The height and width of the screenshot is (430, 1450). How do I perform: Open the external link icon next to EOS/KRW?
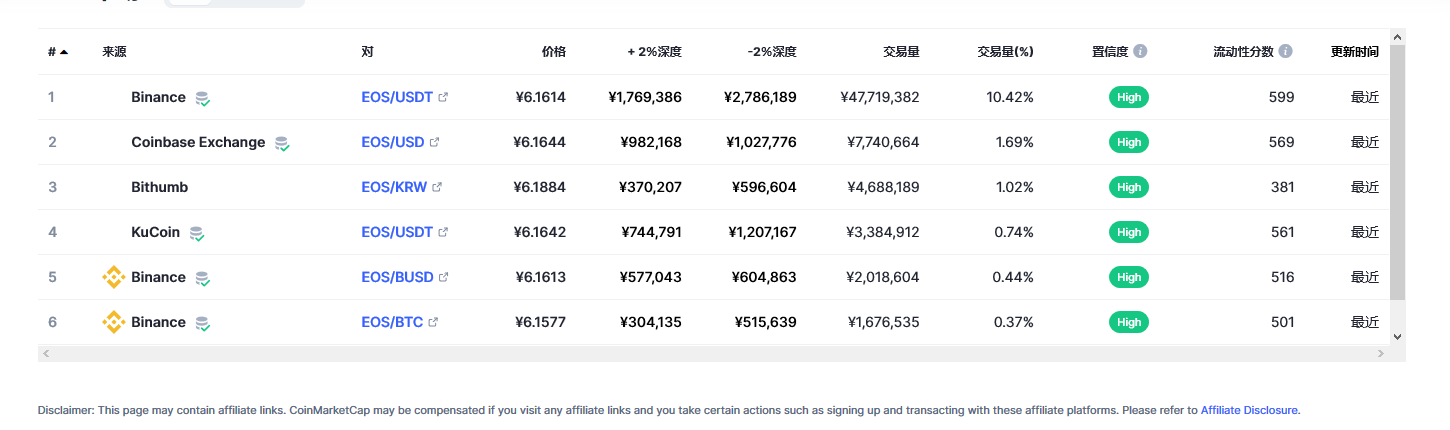pyautogui.click(x=437, y=187)
